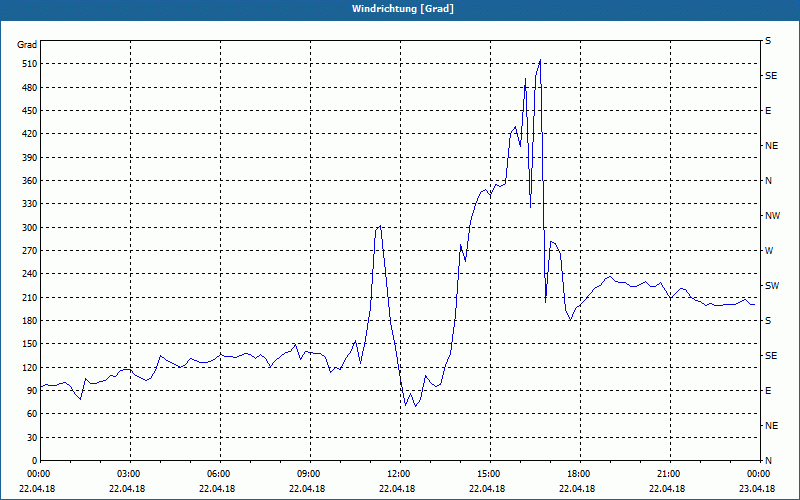Pick the 180 y-axis label
The image size is (800, 500).
(30, 321)
